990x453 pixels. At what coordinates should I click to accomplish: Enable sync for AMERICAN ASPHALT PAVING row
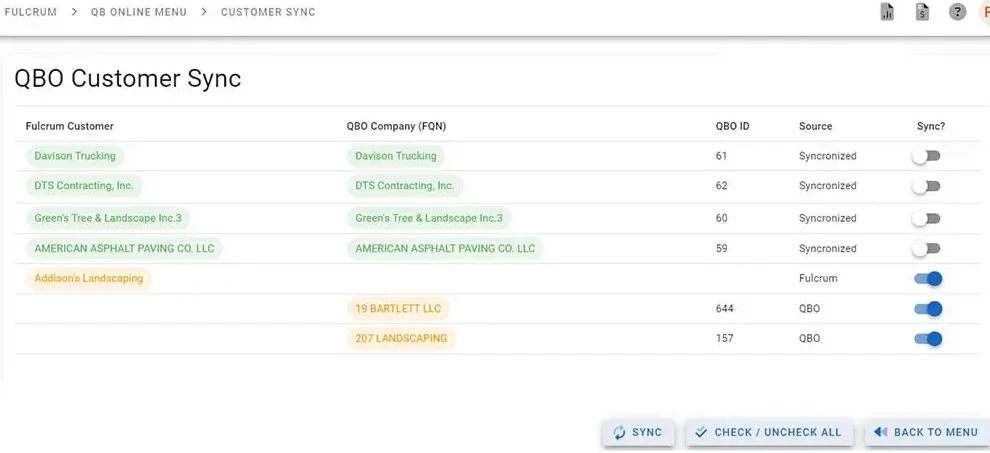point(927,248)
